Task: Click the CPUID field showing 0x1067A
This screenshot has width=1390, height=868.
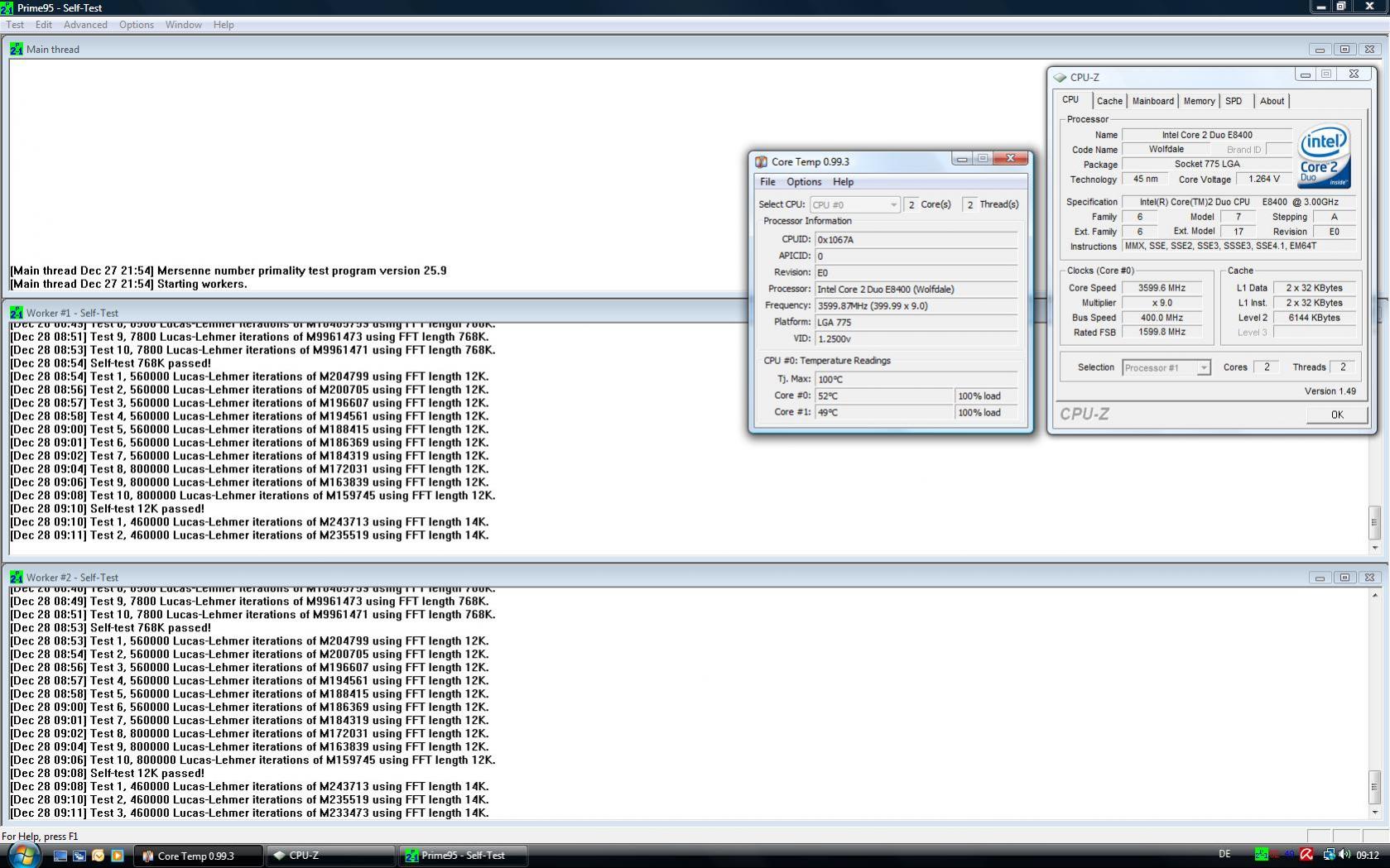Action: click(x=916, y=239)
